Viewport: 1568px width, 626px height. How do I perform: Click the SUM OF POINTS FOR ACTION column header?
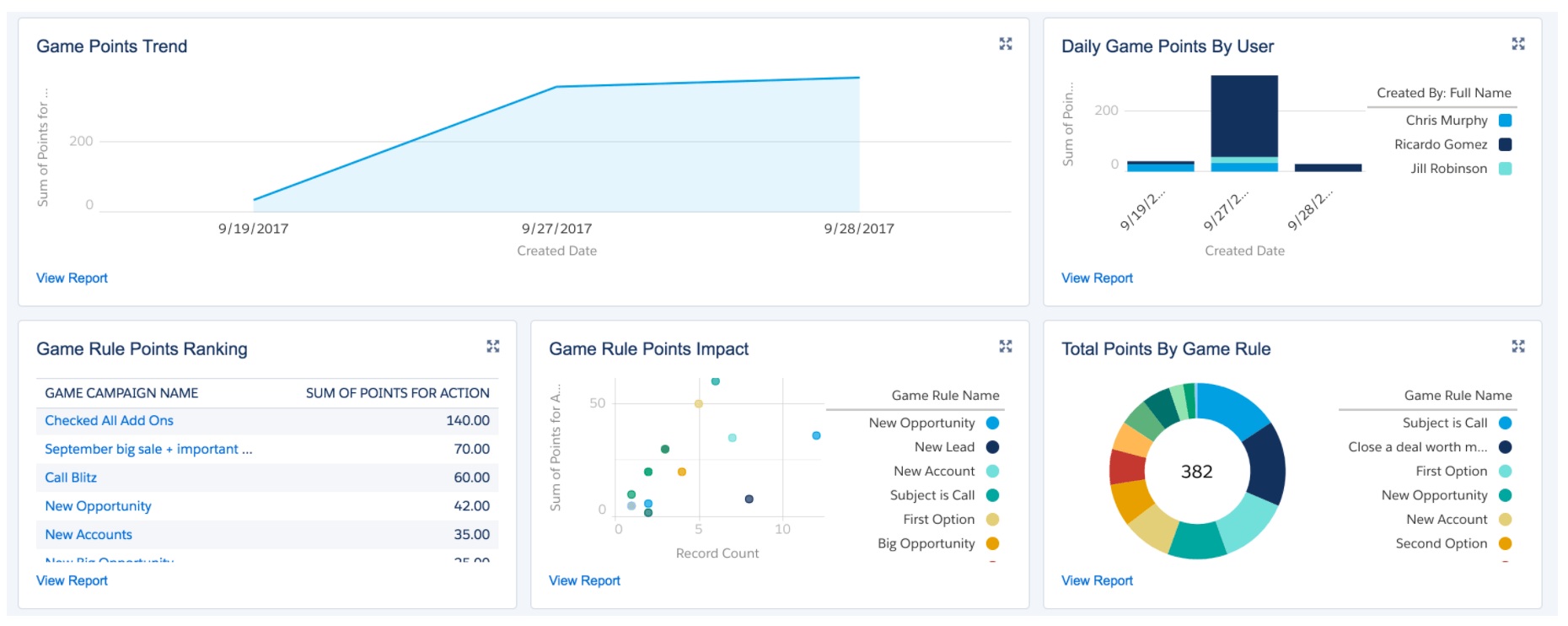pos(397,393)
